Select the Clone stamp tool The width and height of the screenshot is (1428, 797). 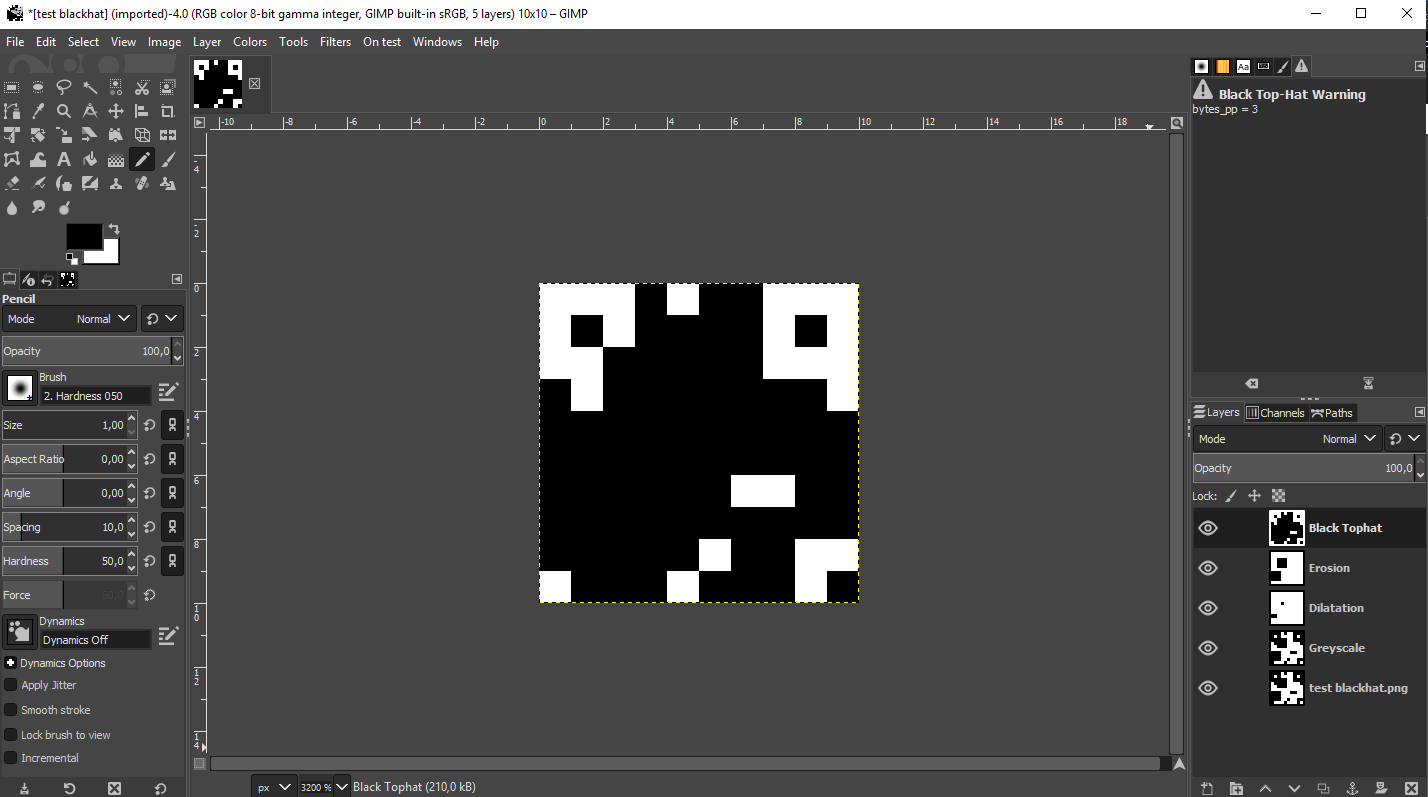(x=116, y=183)
